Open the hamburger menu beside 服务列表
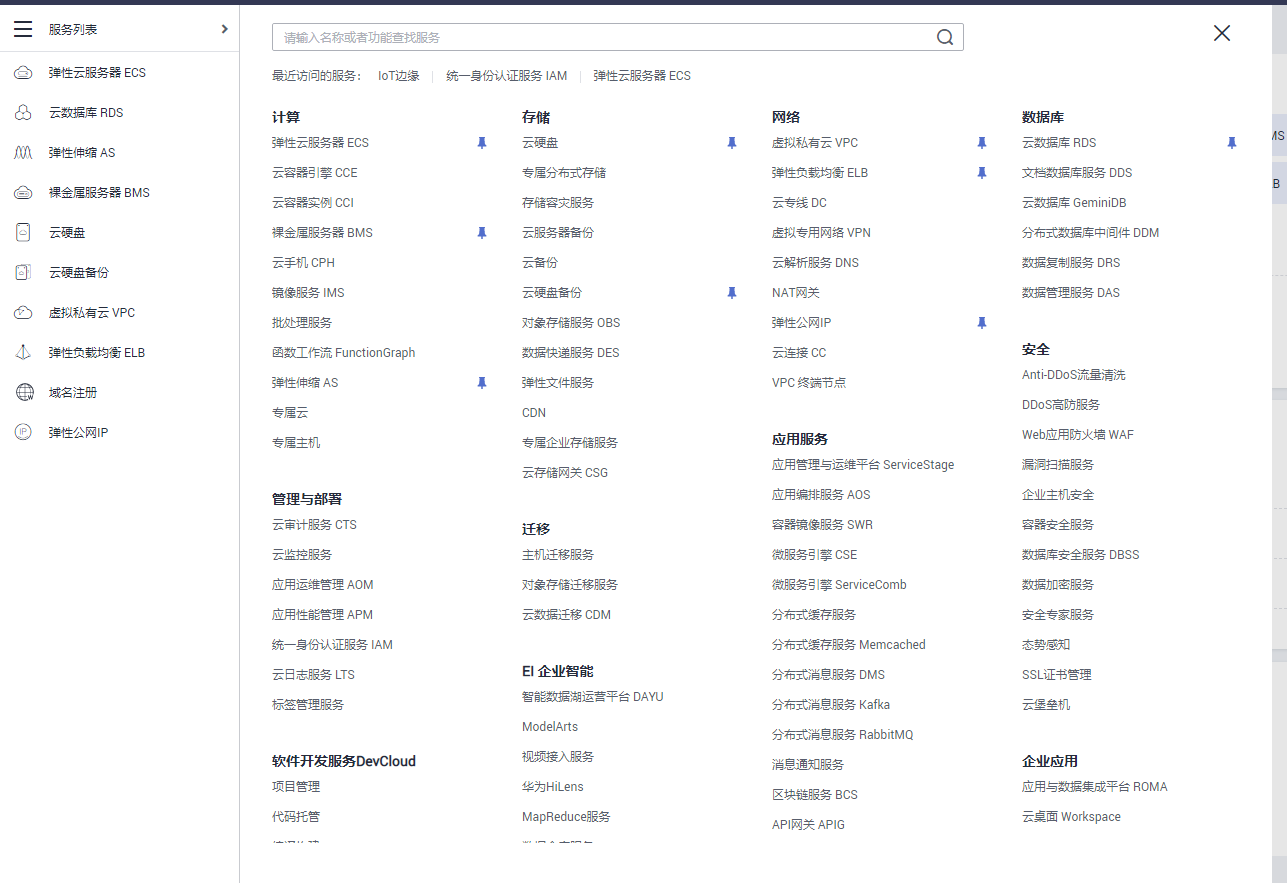The image size is (1287, 883). click(x=23, y=29)
